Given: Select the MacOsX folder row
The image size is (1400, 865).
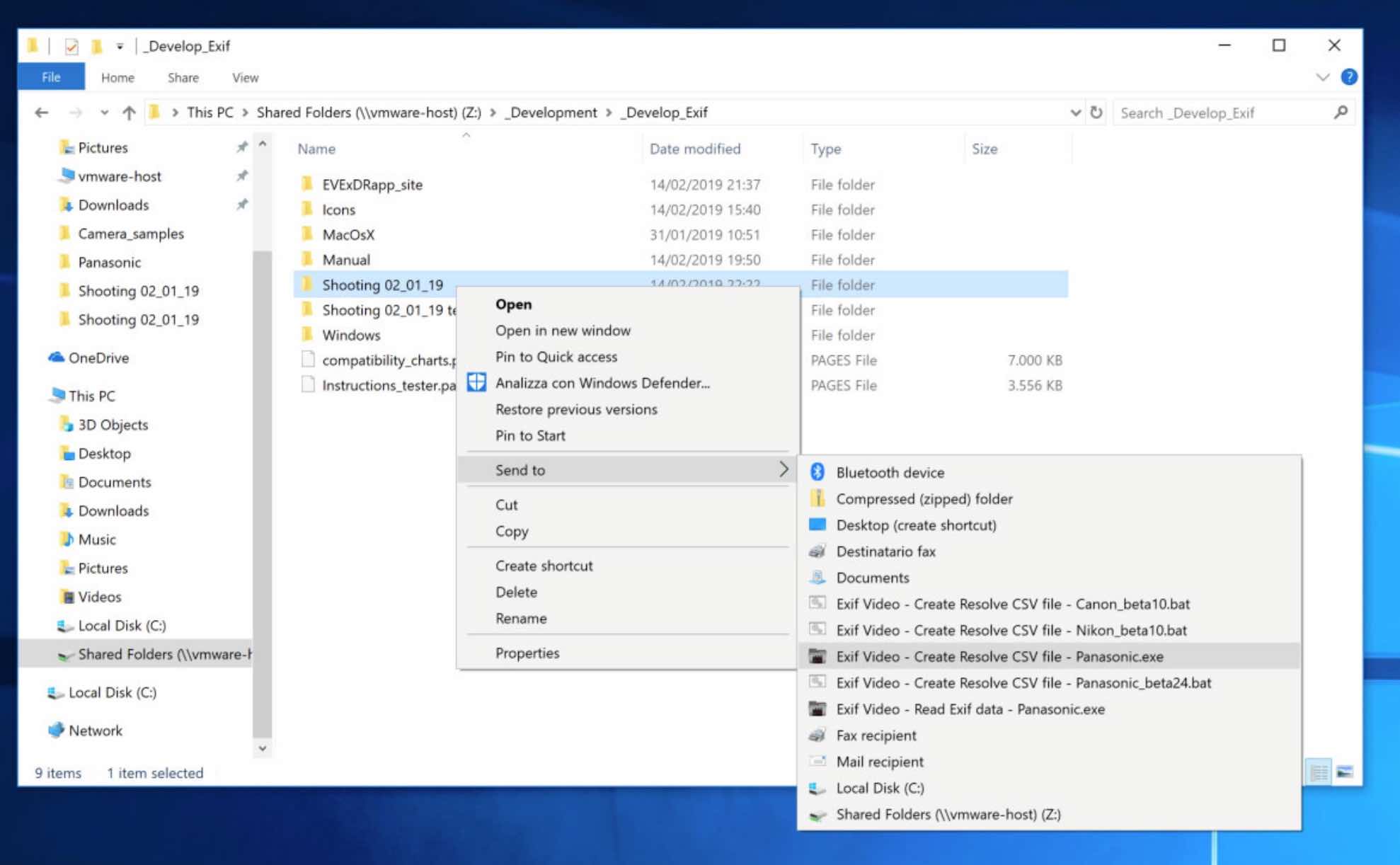Looking at the screenshot, I should point(679,234).
